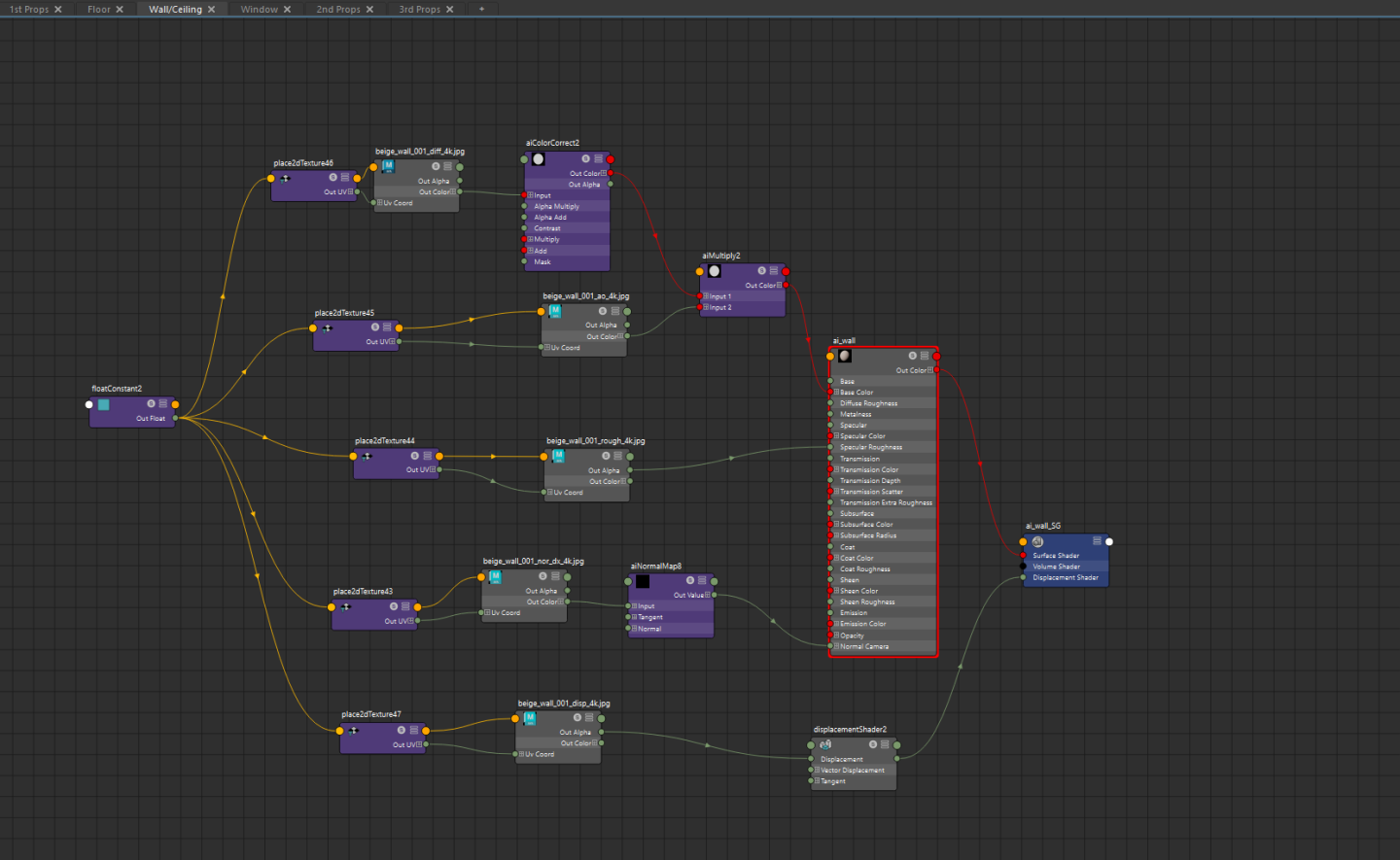
Task: Add a new tab with the plus button
Action: [x=481, y=9]
